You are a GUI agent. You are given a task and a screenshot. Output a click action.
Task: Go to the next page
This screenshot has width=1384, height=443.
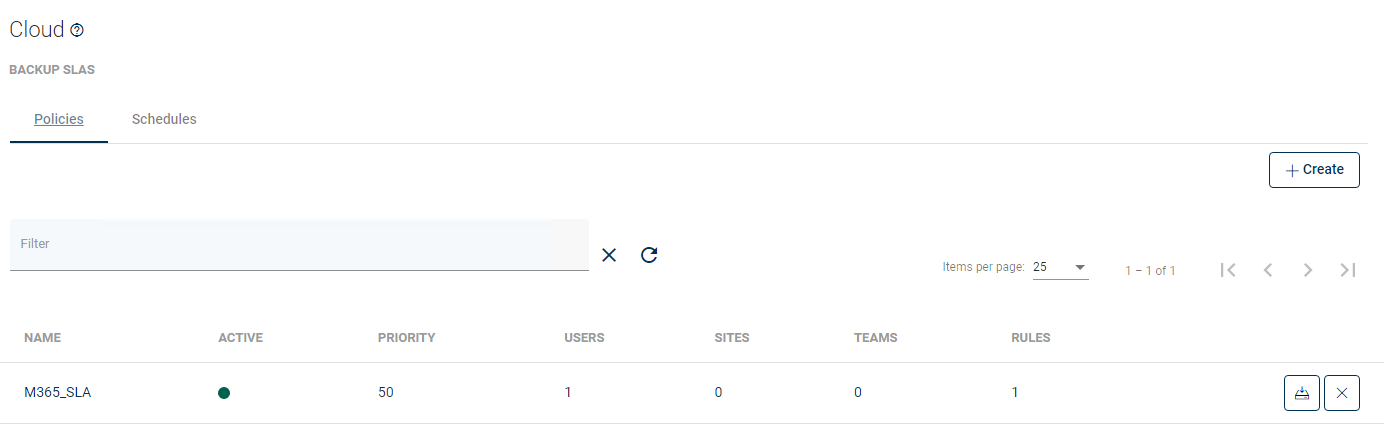click(1308, 270)
